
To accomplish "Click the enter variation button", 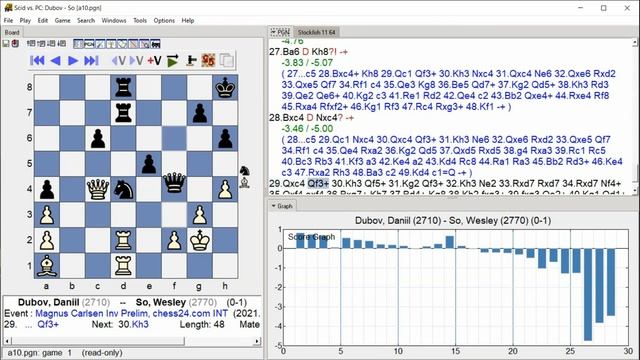I will click(x=136, y=60).
